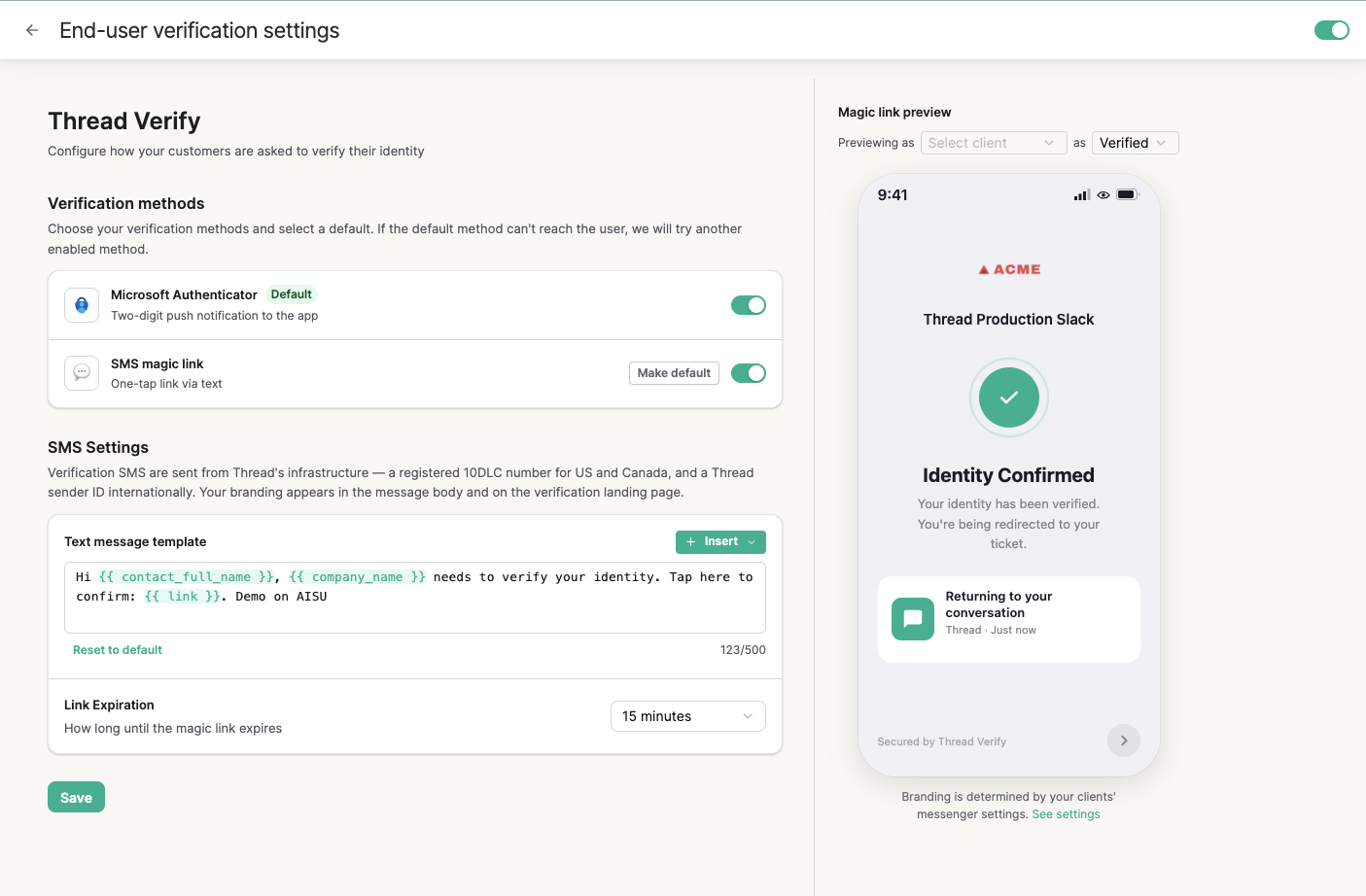Click Secured by Thread Verify footer text
Viewport: 1366px width, 896px height.
tap(942, 741)
